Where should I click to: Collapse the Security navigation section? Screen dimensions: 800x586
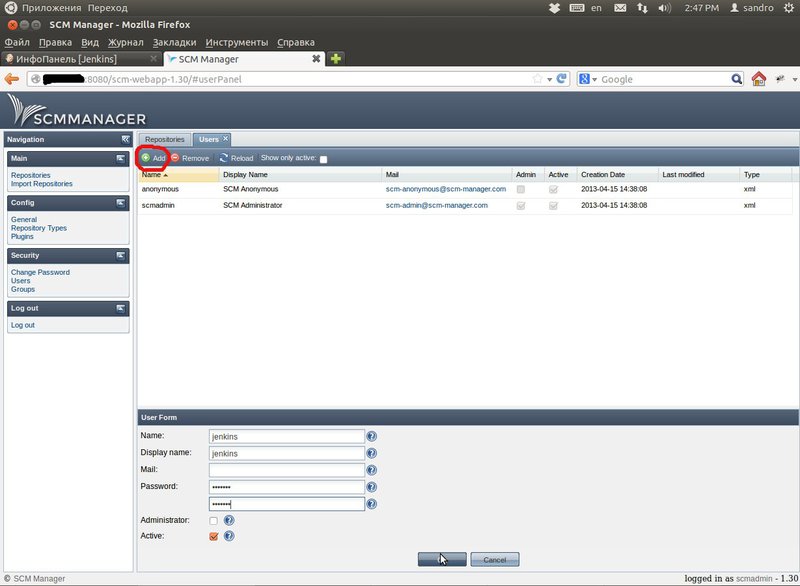click(120, 256)
